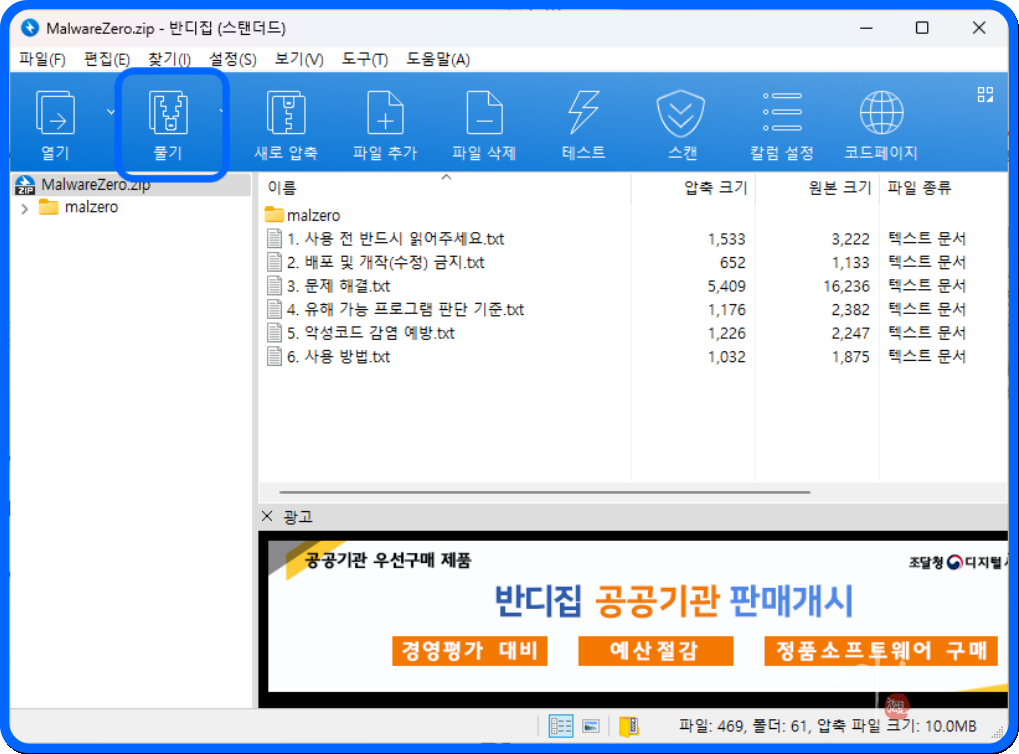Image resolution: width=1019 pixels, height=754 pixels.
Task: Open the 파일(F) menu
Action: click(42, 60)
